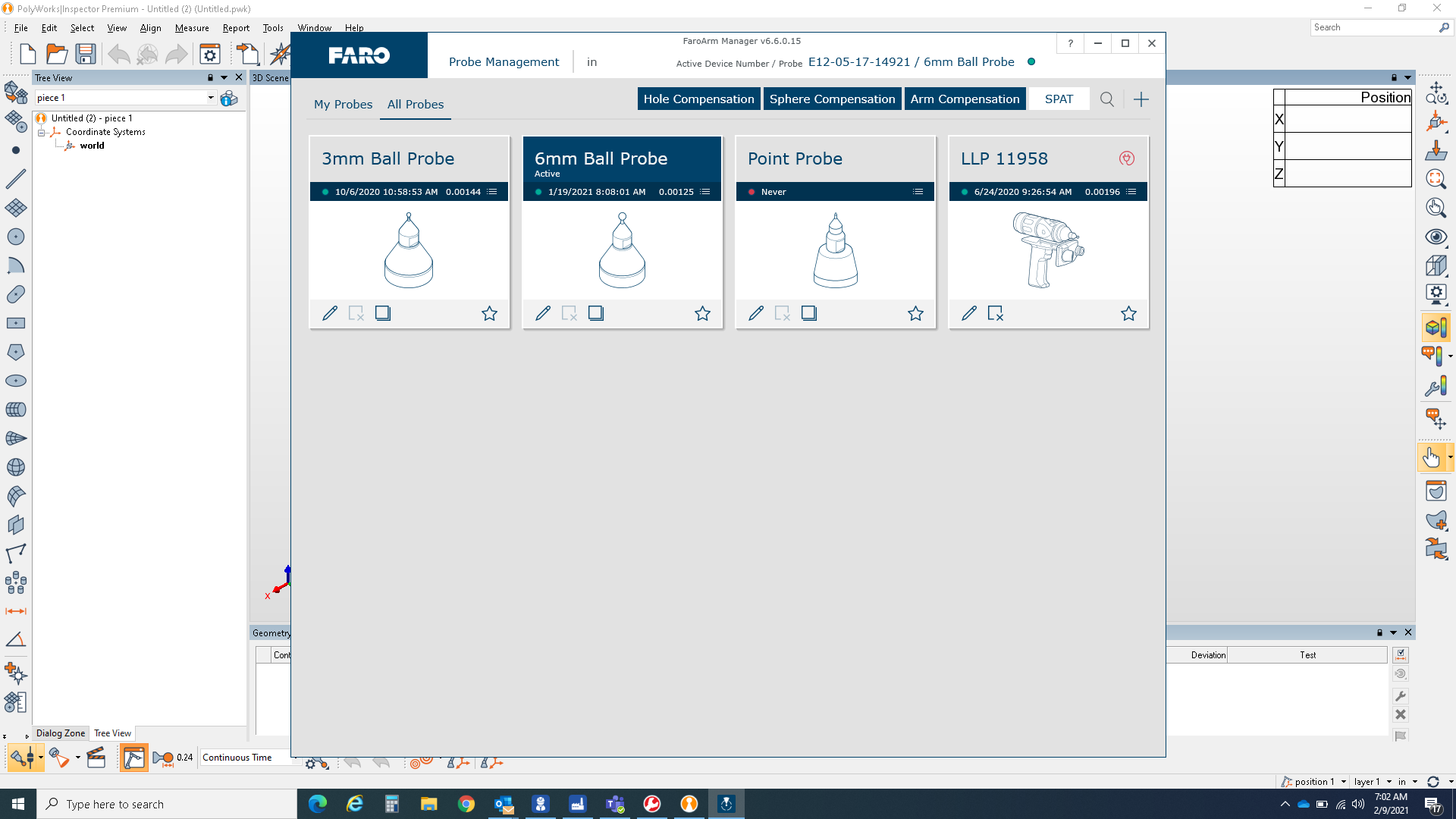This screenshot has height=819, width=1456.
Task: Open the Measure menu
Action: coord(192,28)
